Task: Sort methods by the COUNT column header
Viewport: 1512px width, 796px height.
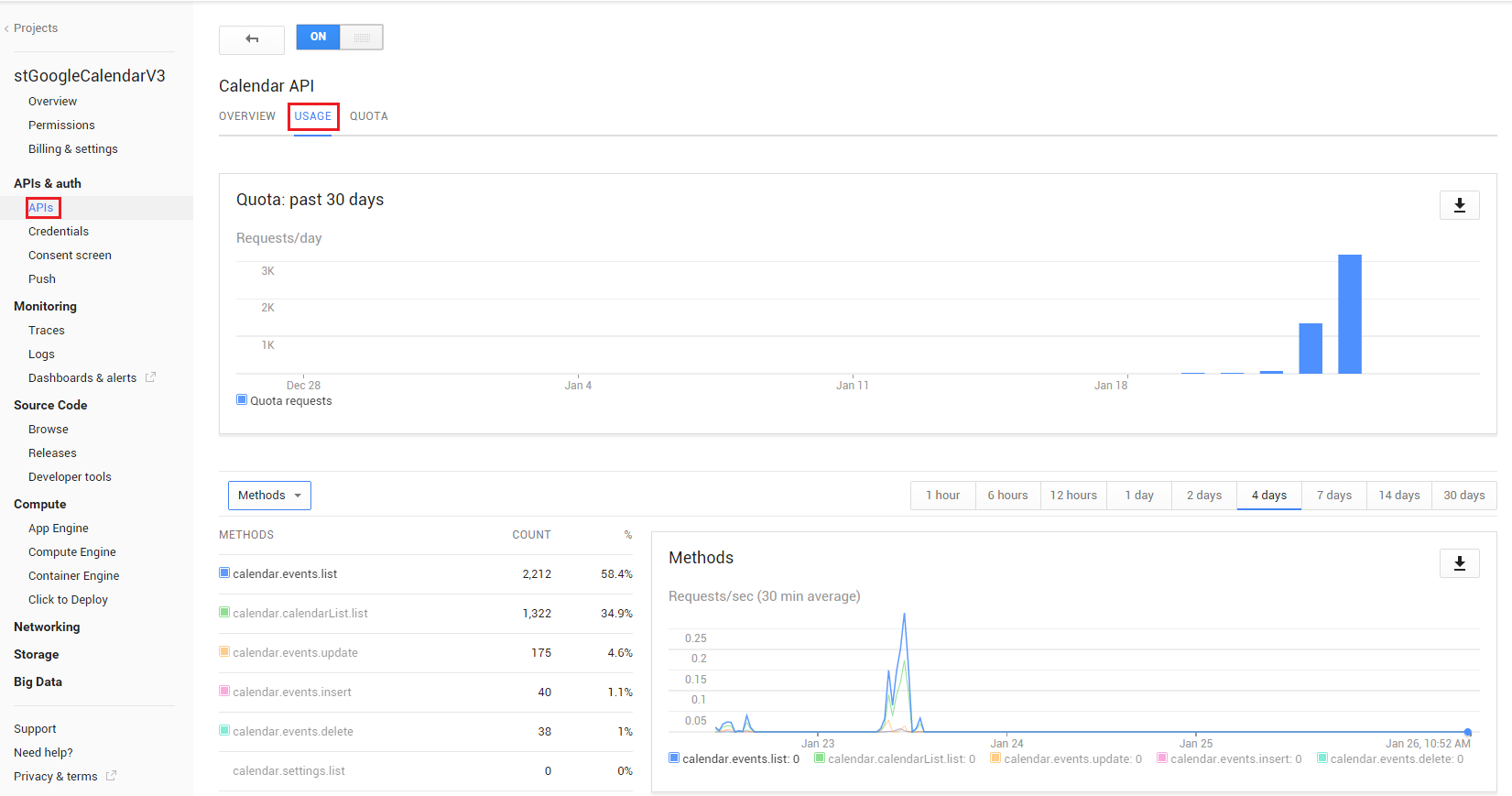Action: click(x=531, y=535)
